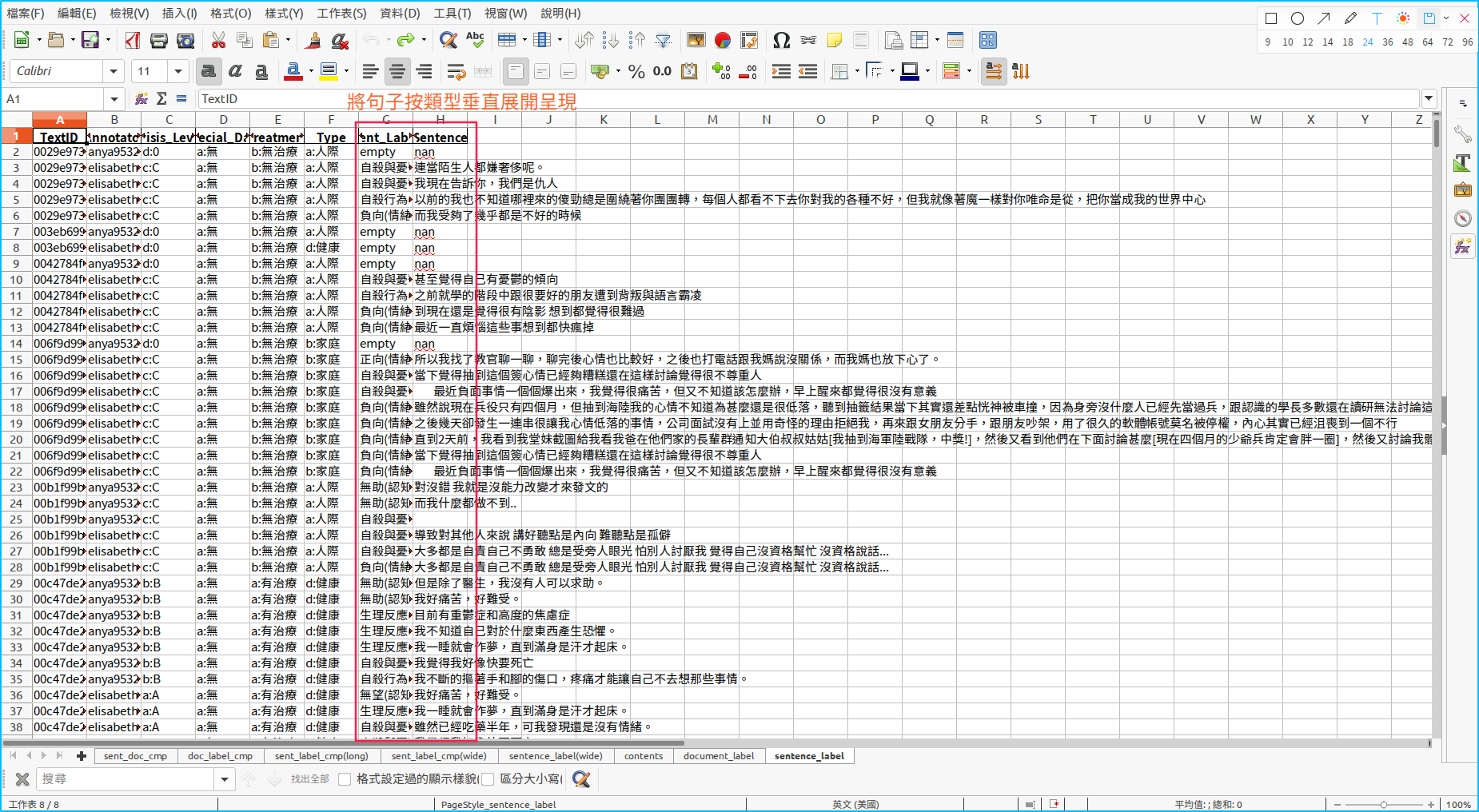Align text right
This screenshot has width=1479, height=812.
(x=424, y=71)
